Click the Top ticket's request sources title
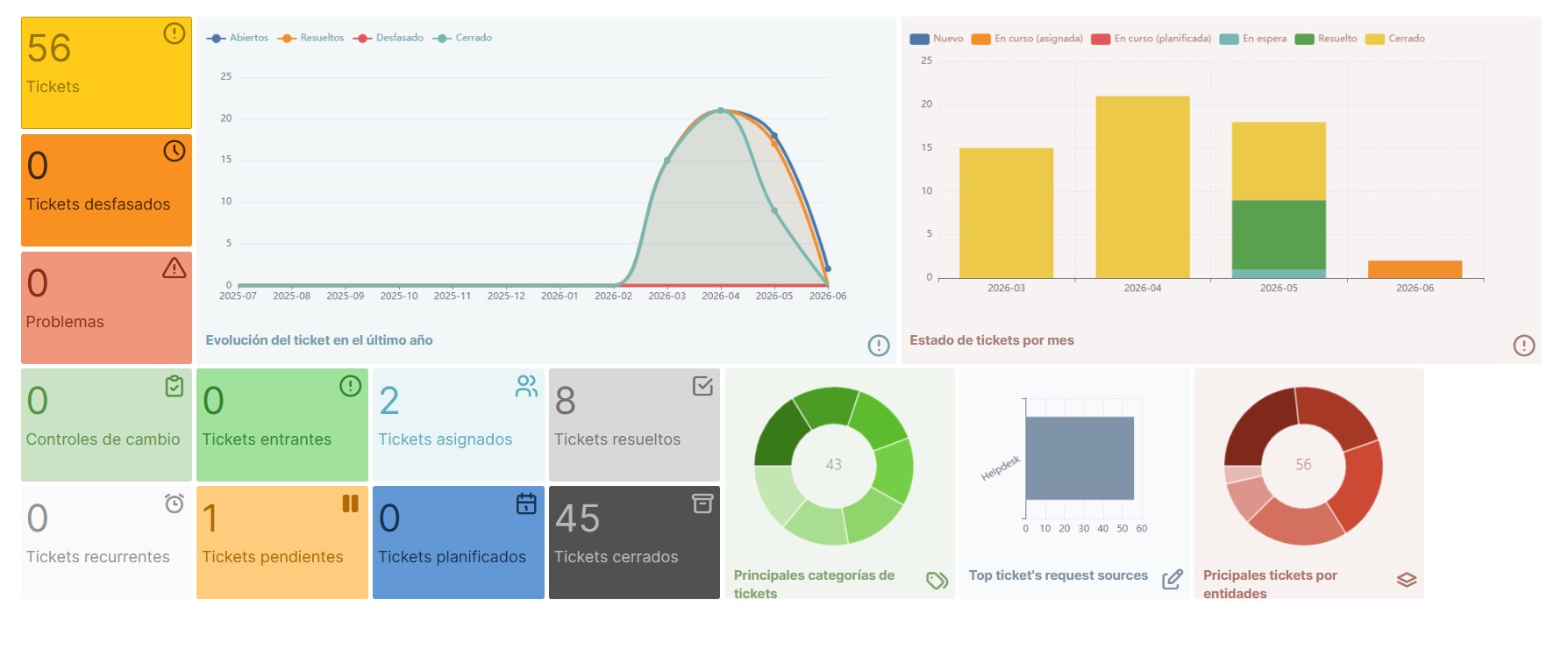The width and height of the screenshot is (1568, 664). (x=1058, y=575)
